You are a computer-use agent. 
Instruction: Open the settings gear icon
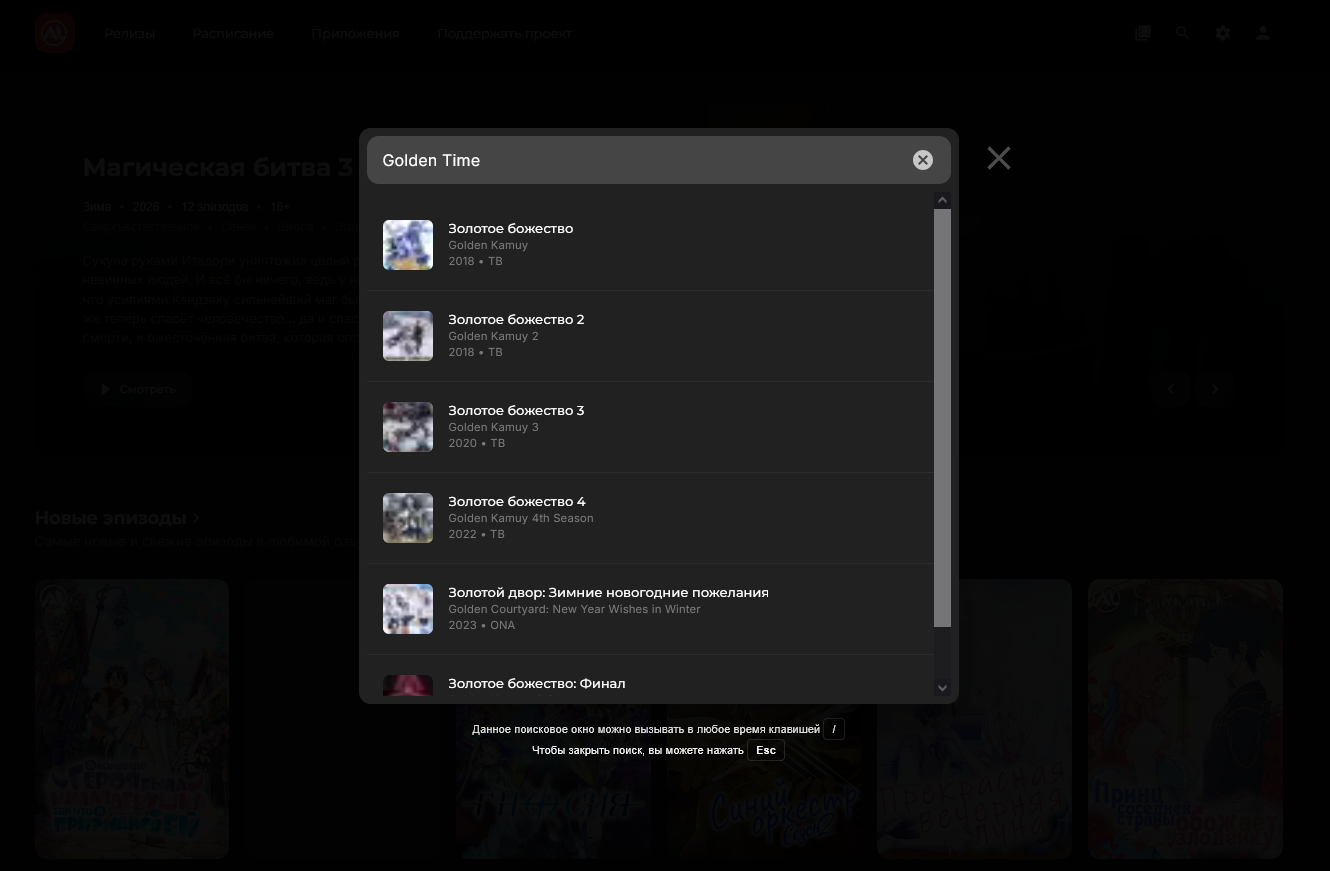[x=1223, y=33]
